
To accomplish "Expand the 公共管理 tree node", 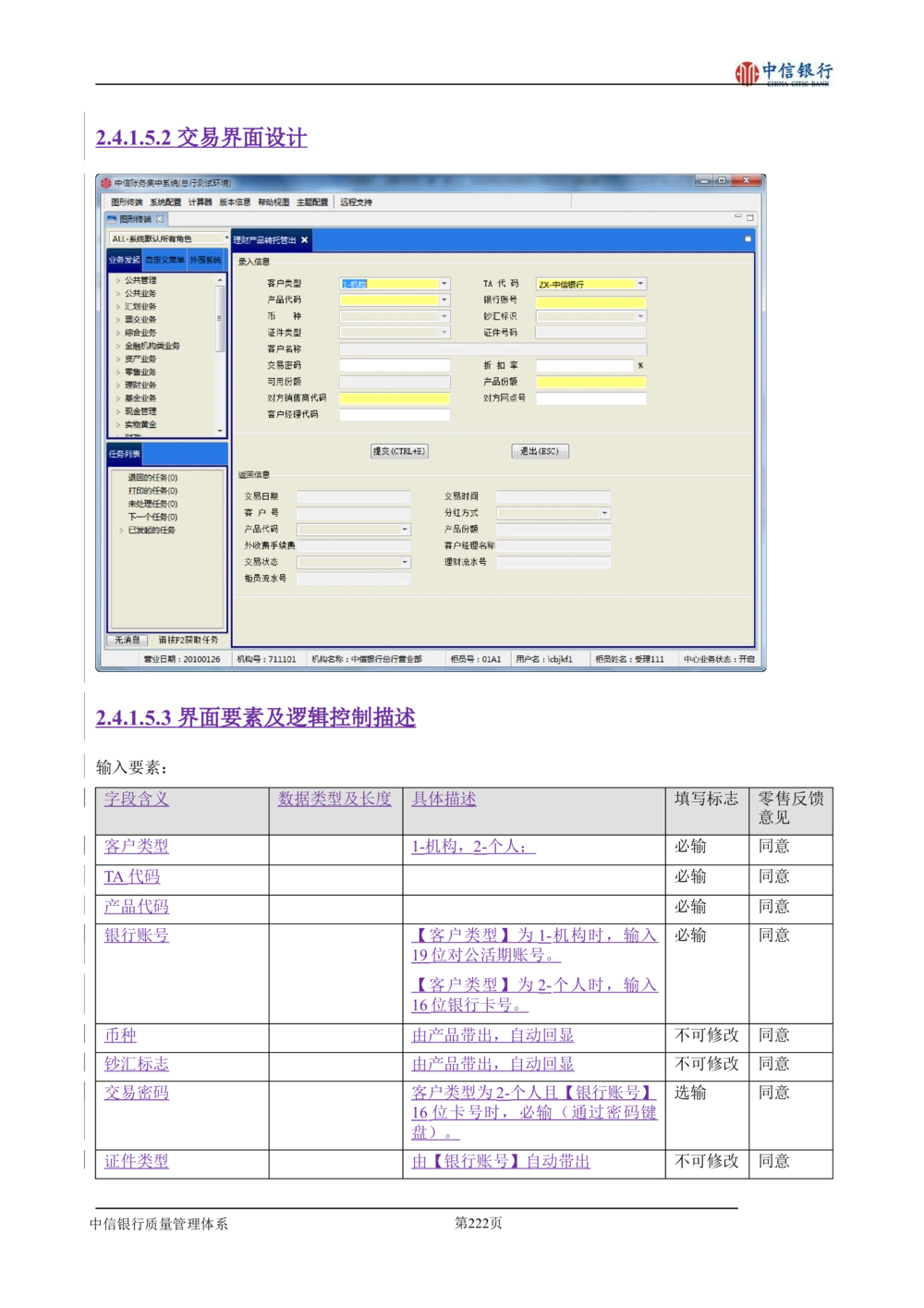I will (x=118, y=280).
